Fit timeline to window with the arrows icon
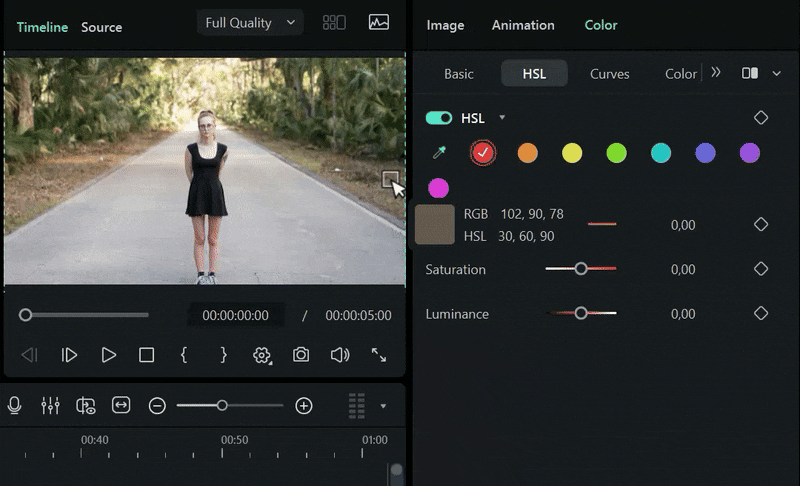Screen dimensions: 800x486 [x=121, y=405]
